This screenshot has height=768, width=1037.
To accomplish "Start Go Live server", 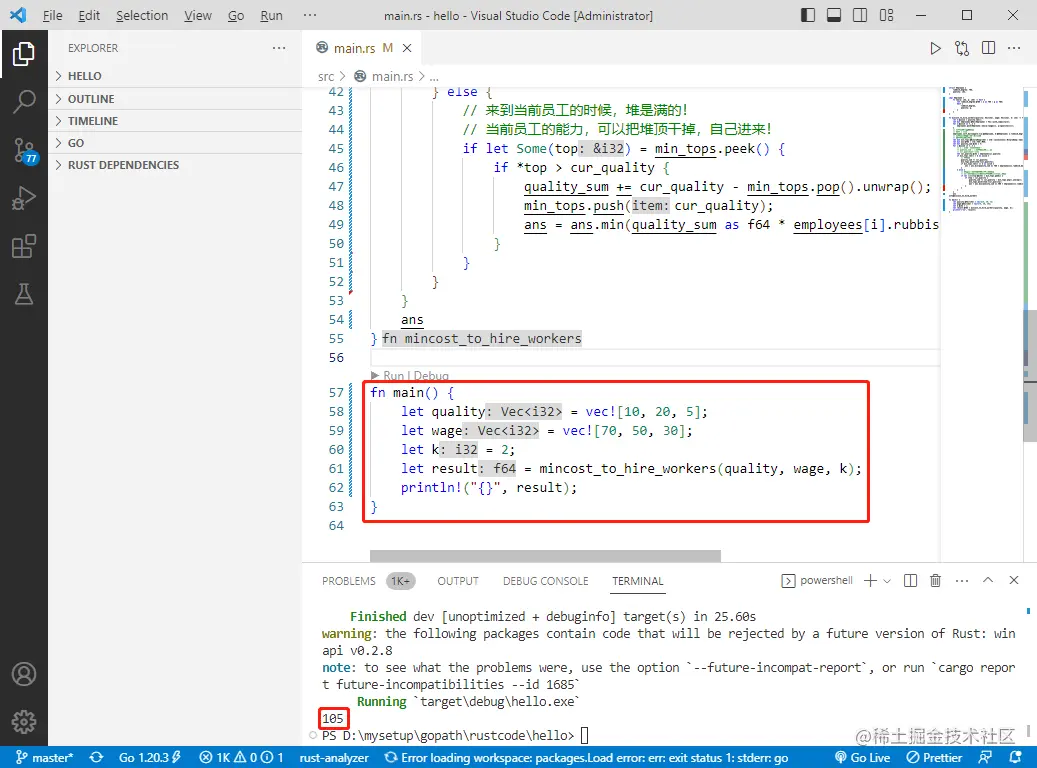I will tap(862, 757).
